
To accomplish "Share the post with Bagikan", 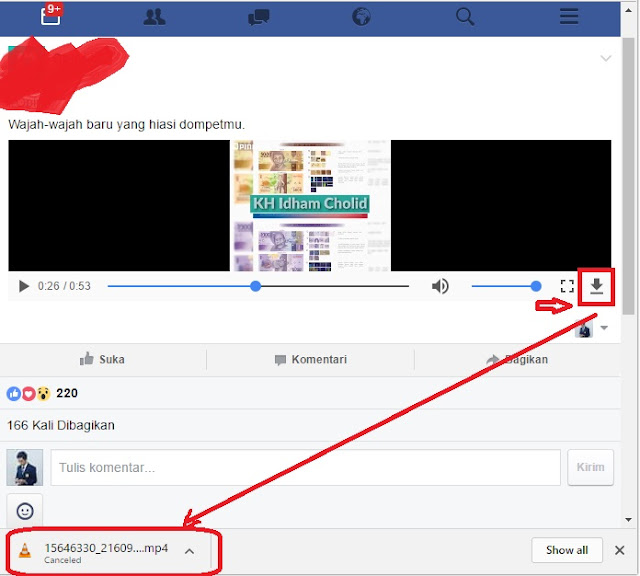I will point(517,360).
